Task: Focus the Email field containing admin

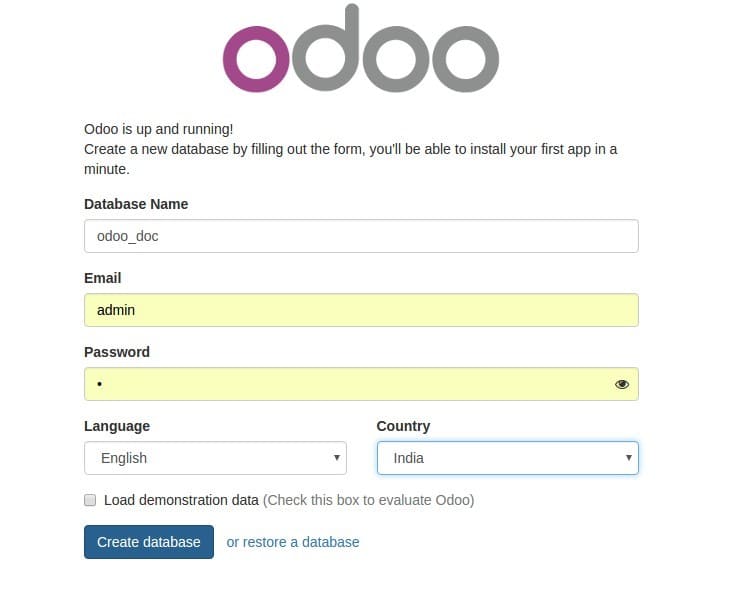Action: click(x=362, y=310)
